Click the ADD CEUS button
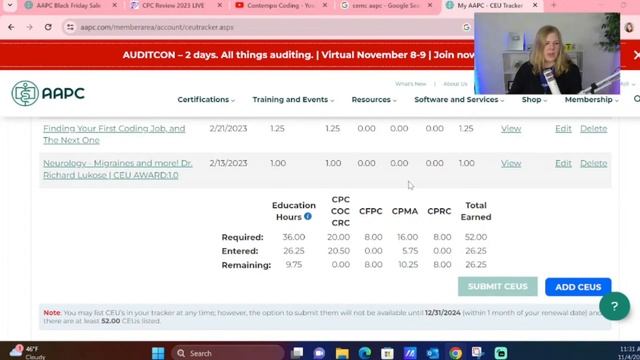The image size is (640, 360). (578, 287)
